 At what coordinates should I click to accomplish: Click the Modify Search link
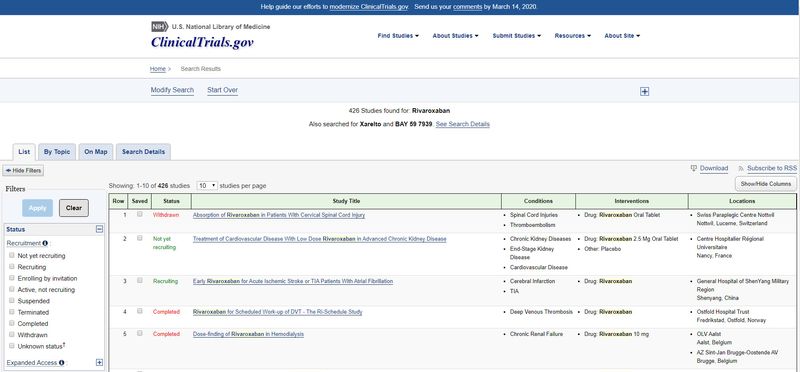click(172, 90)
